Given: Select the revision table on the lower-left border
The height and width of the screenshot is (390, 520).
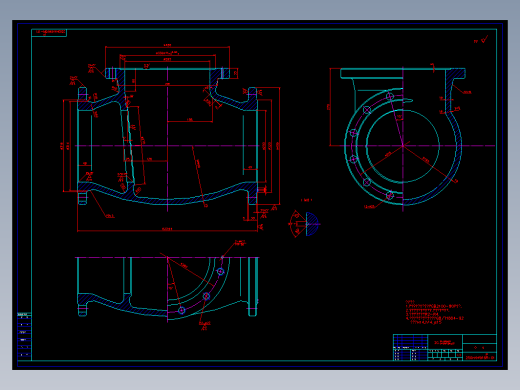Looking at the screenshot, I should [x=24, y=336].
